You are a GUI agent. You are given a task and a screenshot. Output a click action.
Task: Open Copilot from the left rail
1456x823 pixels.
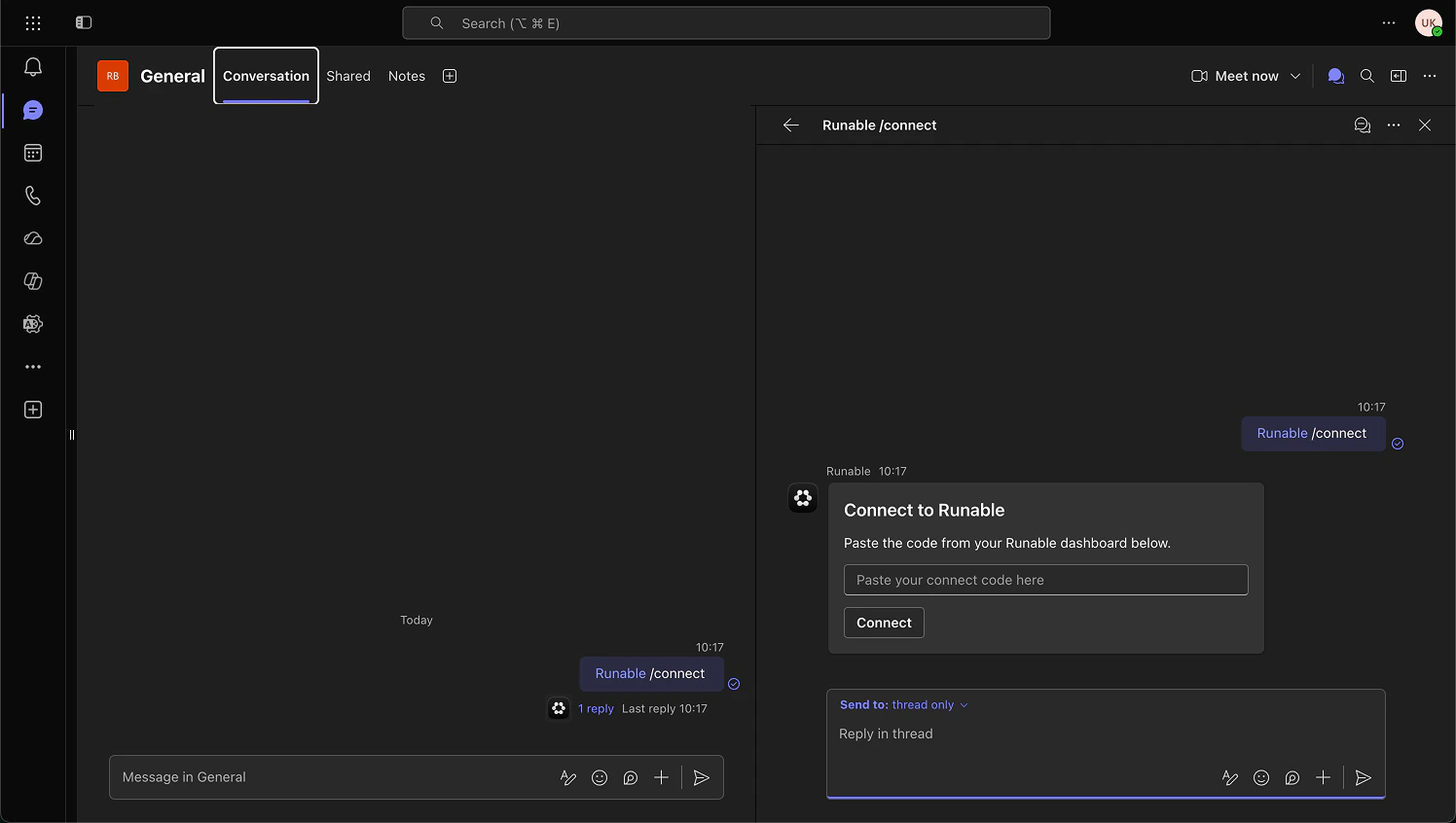tap(33, 281)
